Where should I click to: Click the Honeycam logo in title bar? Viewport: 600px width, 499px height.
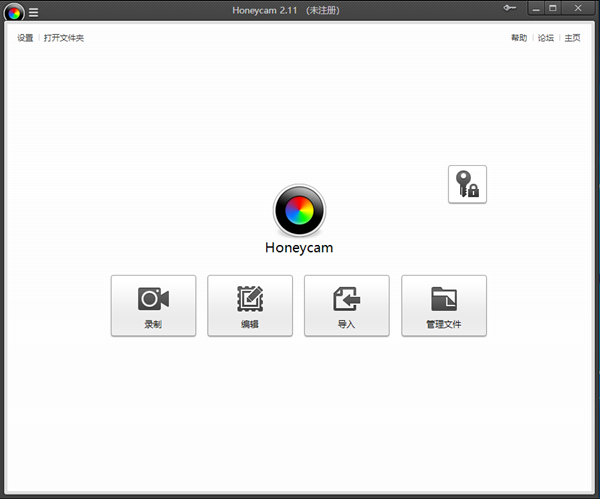[x=14, y=13]
